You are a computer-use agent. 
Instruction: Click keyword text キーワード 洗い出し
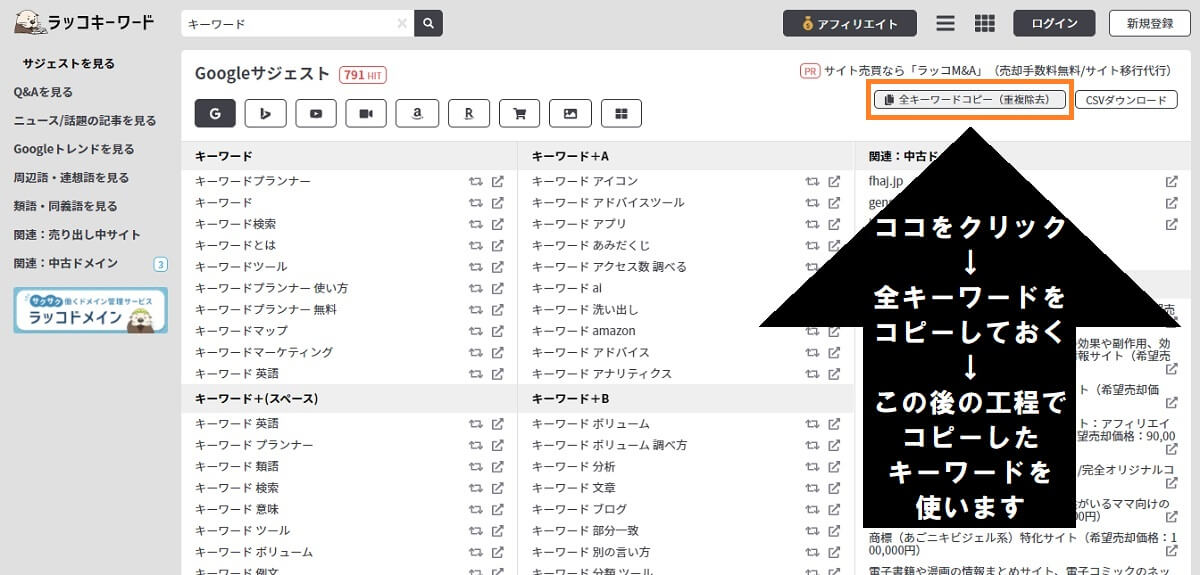pyautogui.click(x=585, y=309)
